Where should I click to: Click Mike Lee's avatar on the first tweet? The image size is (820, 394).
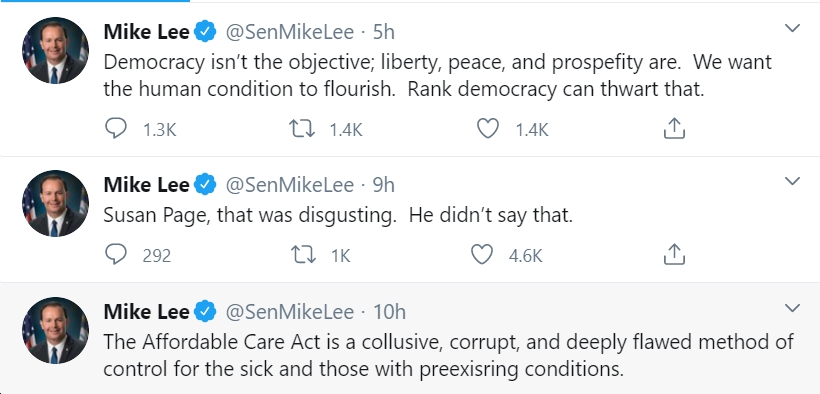click(x=55, y=51)
